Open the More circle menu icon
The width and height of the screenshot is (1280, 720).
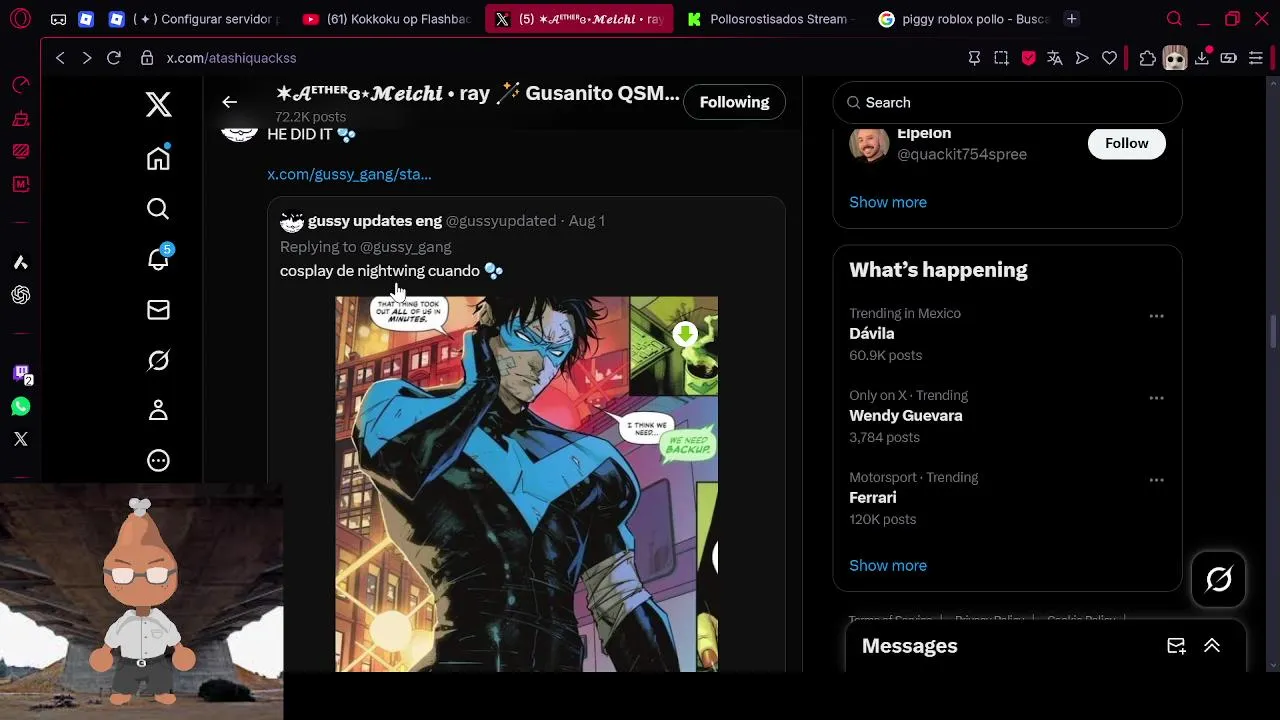point(158,460)
